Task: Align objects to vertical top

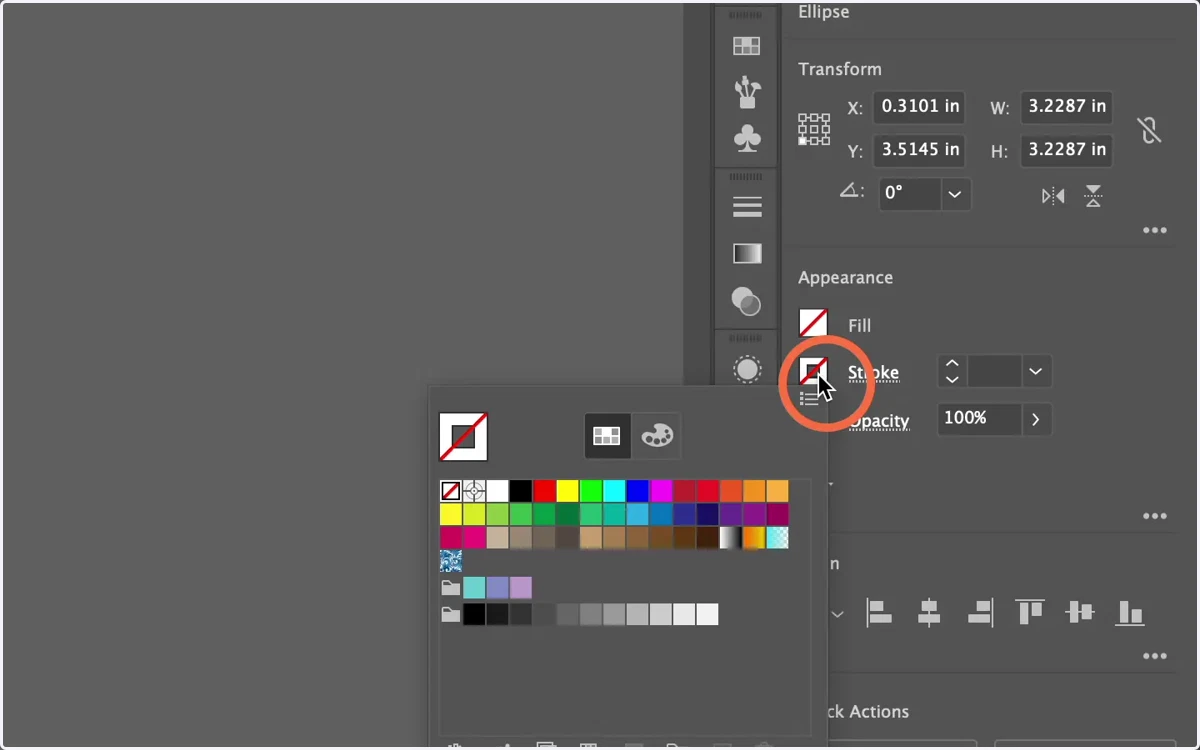Action: (x=1030, y=612)
